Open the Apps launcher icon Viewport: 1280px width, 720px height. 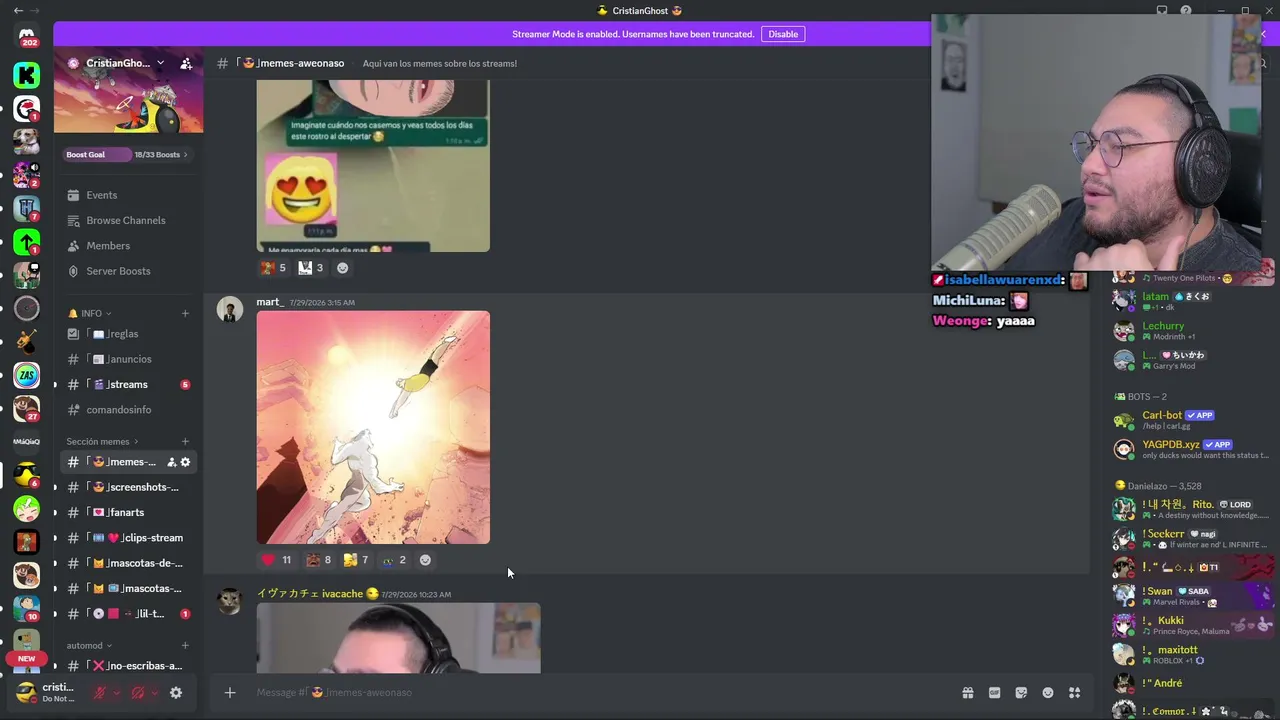(x=1075, y=692)
